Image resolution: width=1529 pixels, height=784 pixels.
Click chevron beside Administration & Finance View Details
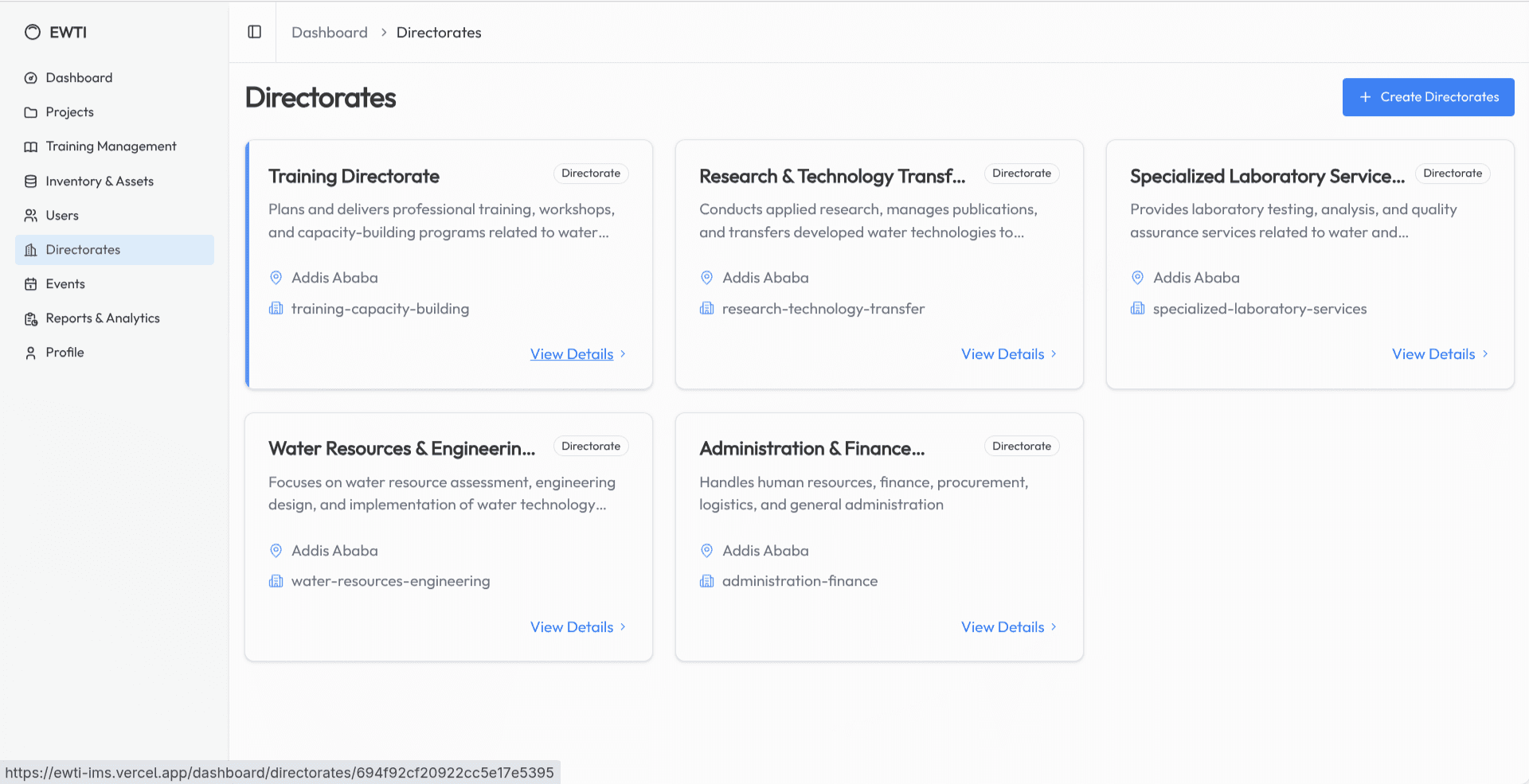pyautogui.click(x=1054, y=627)
